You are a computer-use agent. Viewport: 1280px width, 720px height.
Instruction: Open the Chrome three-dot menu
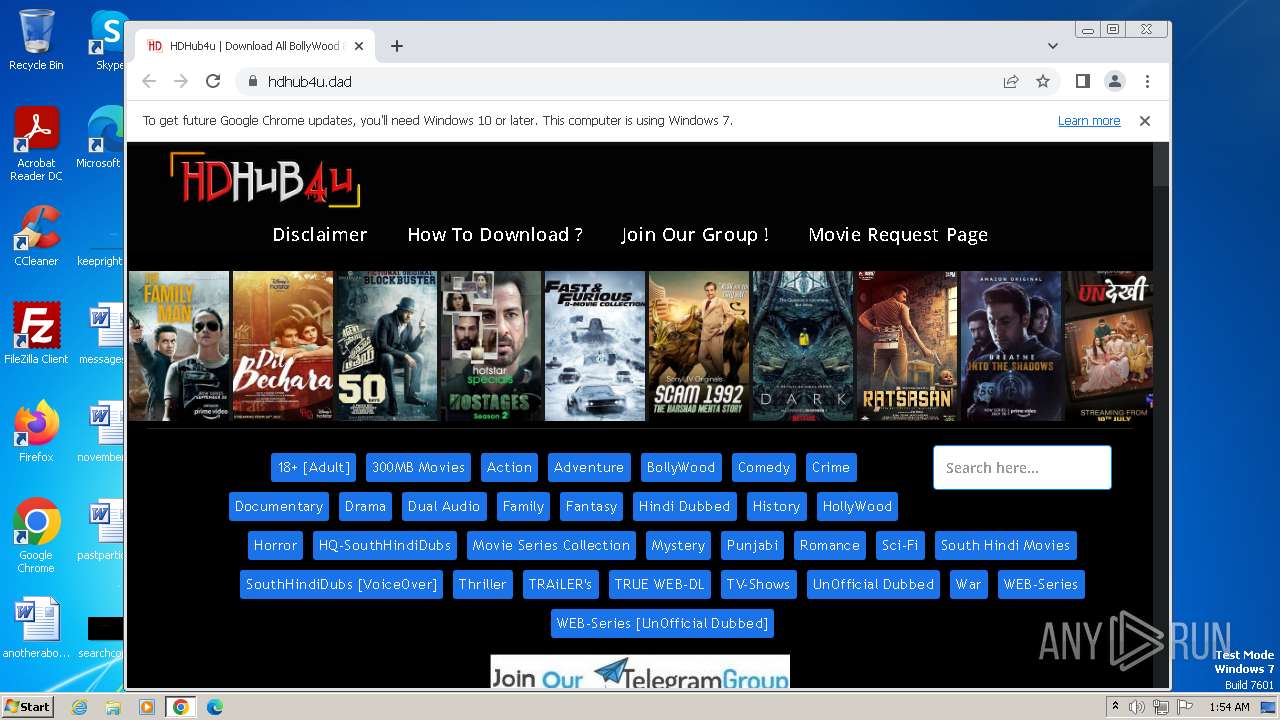tap(1147, 82)
